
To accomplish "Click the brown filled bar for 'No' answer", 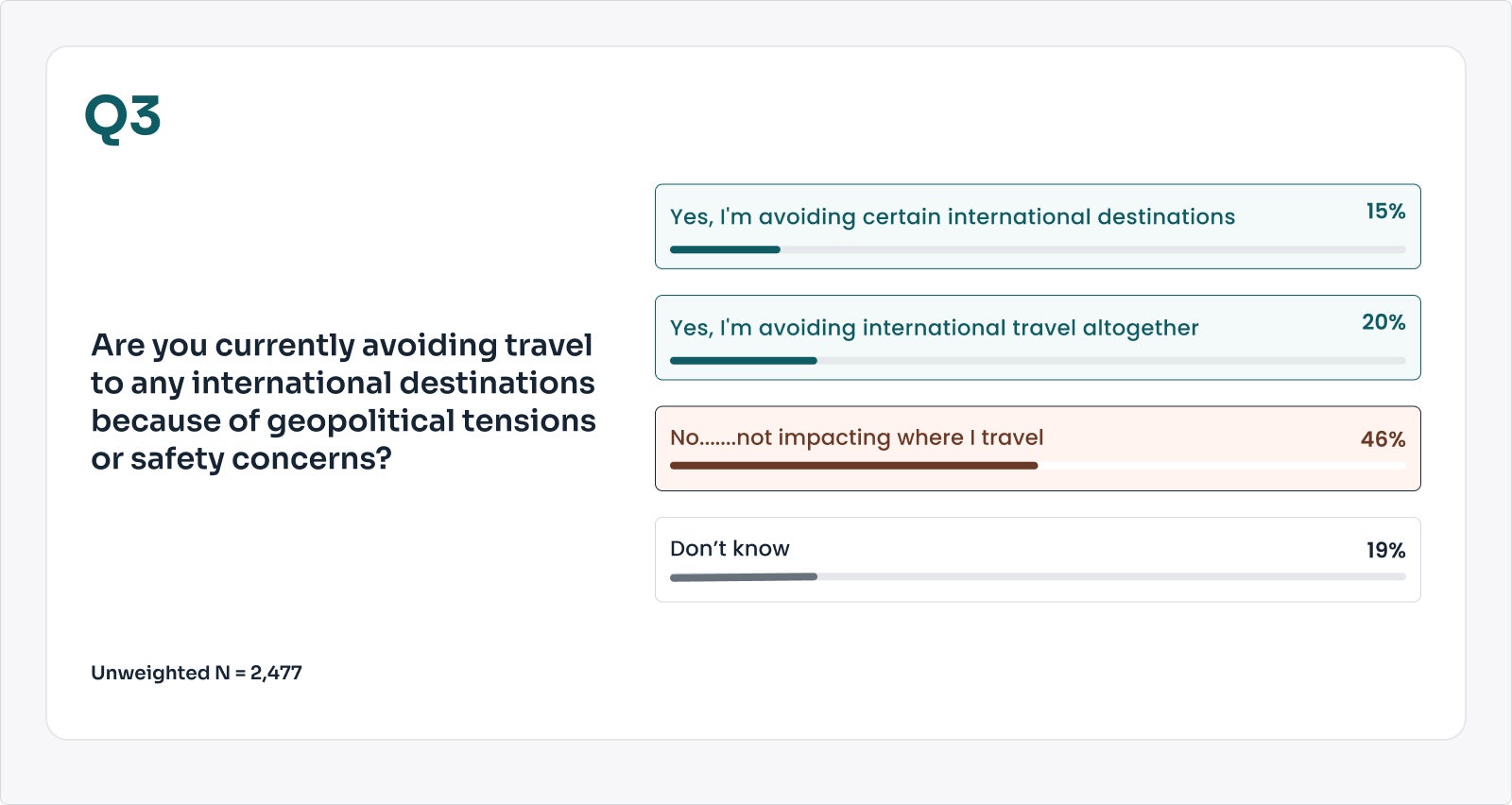I will click(x=853, y=466).
